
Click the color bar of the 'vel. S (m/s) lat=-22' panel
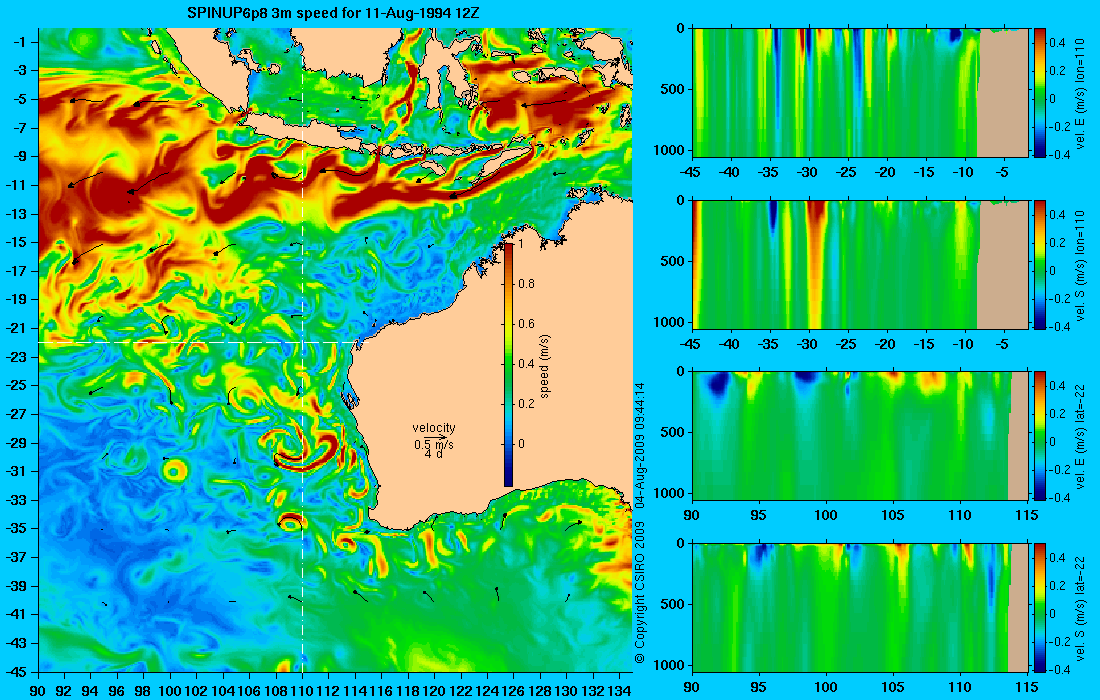click(x=1040, y=607)
